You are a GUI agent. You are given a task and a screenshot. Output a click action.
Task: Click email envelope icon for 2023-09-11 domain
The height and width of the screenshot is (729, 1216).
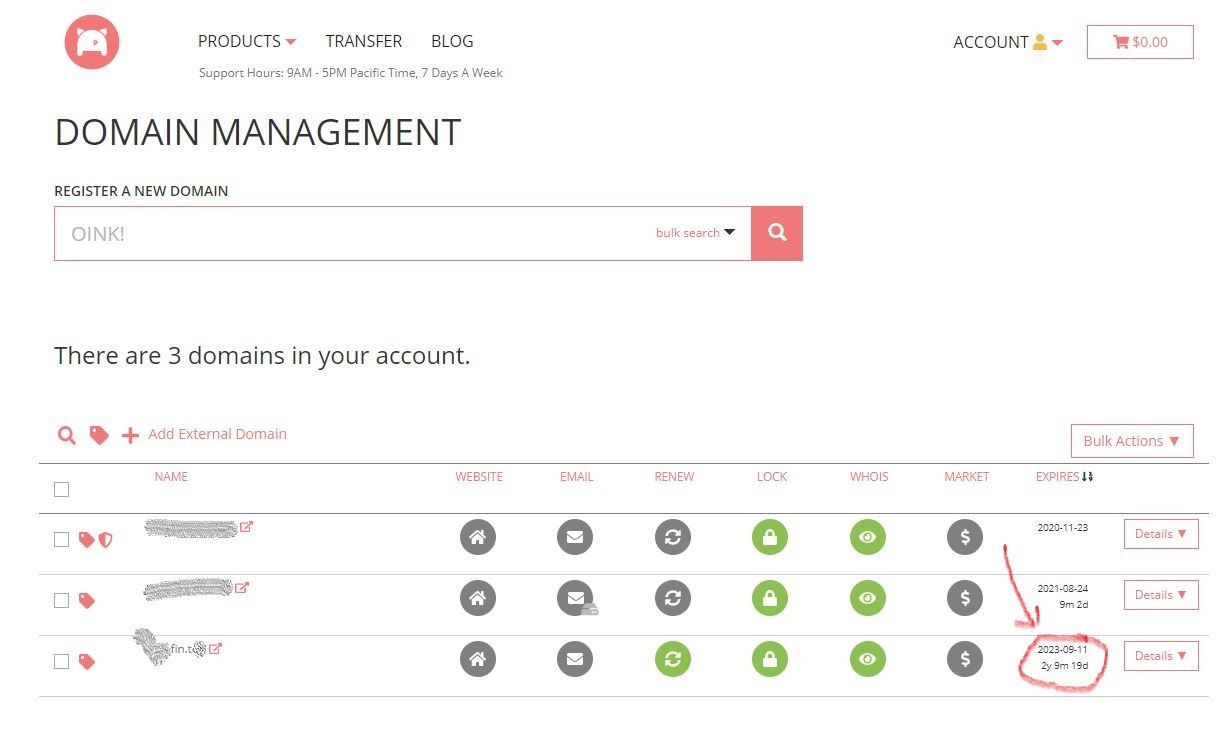pos(575,660)
